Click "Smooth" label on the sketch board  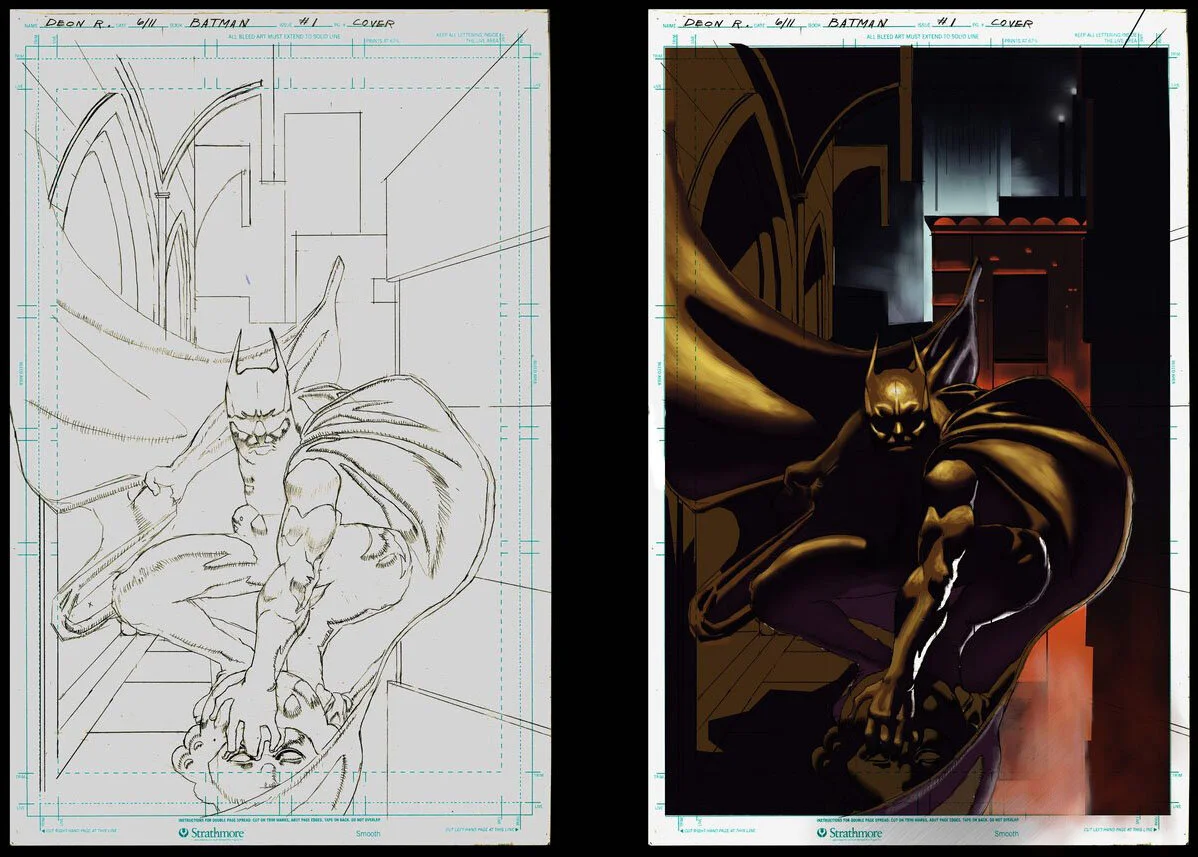(368, 833)
